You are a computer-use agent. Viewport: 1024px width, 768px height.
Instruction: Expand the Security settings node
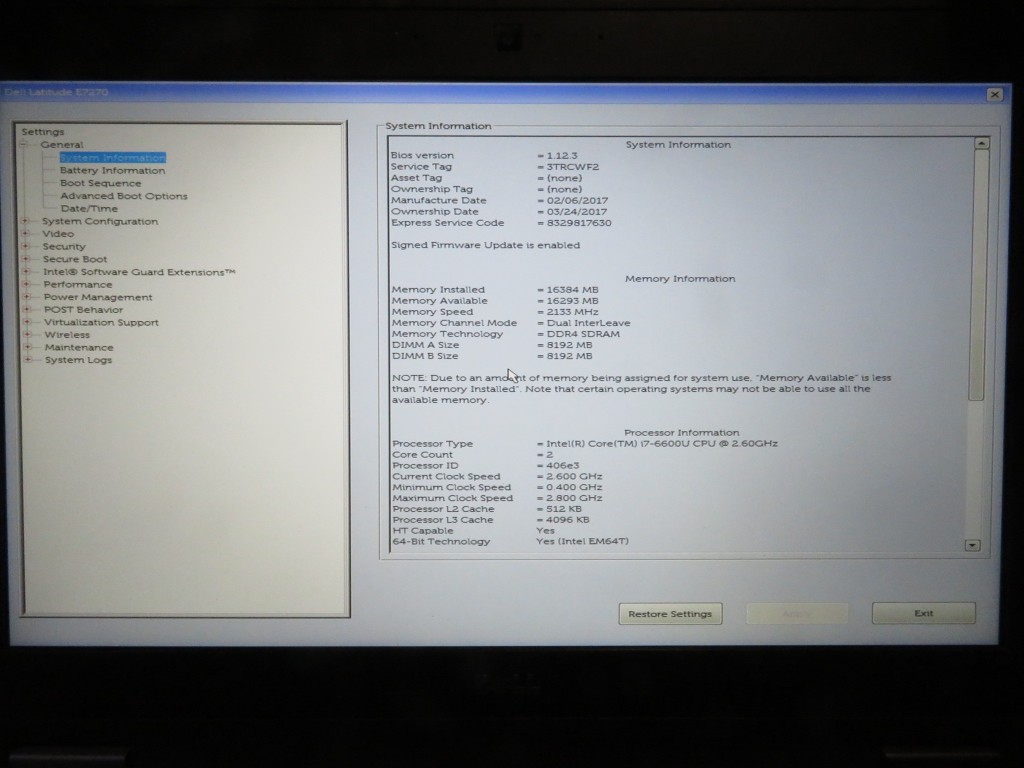tap(25, 246)
